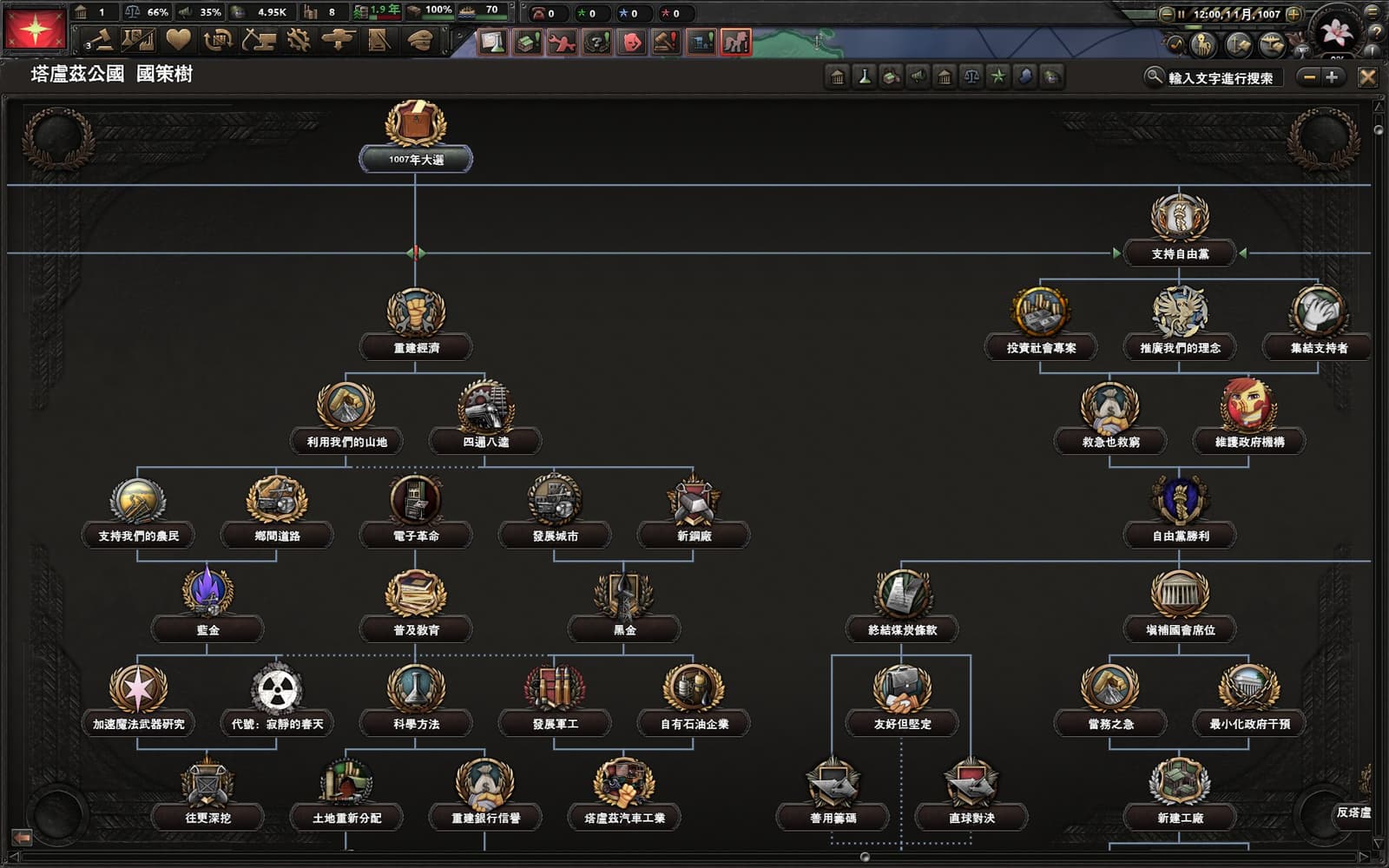Viewport: 1389px width, 868px height.
Task: Toggle the balance scales focus filter
Action: tap(971, 77)
